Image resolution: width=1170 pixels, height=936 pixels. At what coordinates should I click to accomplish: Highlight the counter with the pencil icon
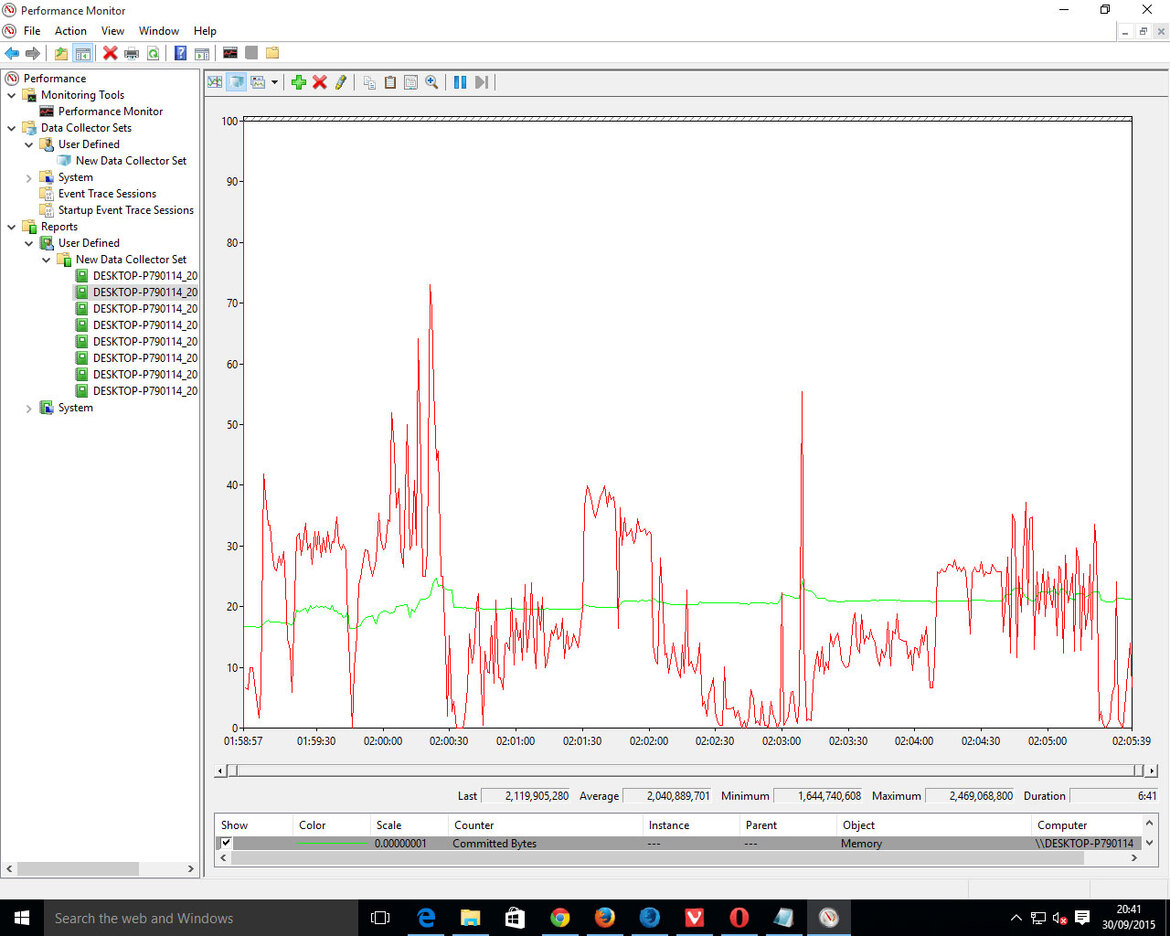pyautogui.click(x=341, y=82)
